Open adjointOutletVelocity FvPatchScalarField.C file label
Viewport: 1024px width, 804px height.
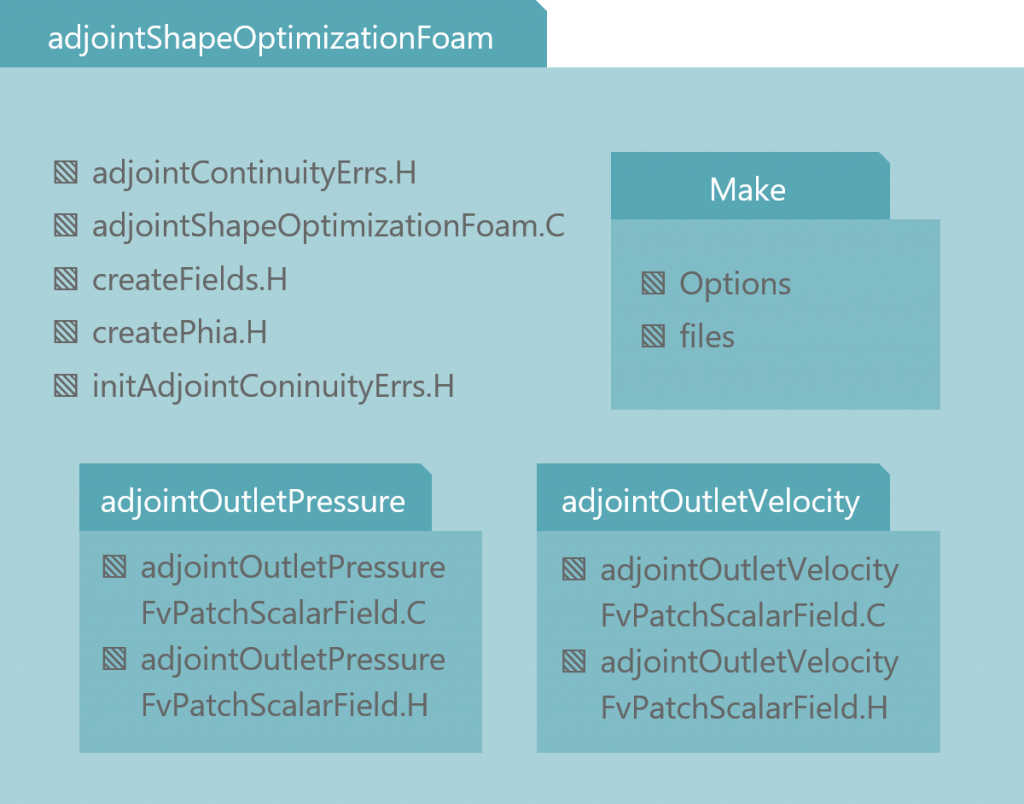pos(750,592)
